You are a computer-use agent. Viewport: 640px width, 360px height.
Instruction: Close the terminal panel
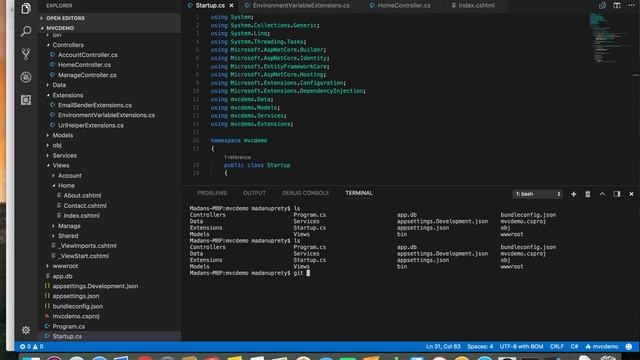point(631,194)
